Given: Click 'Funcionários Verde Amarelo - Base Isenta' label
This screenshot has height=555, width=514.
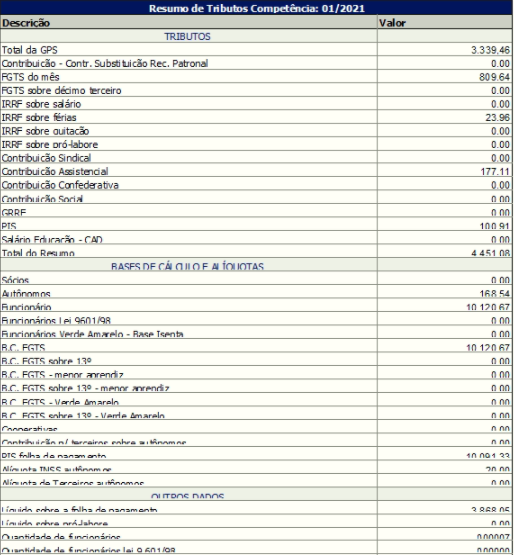Looking at the screenshot, I should point(92,334).
